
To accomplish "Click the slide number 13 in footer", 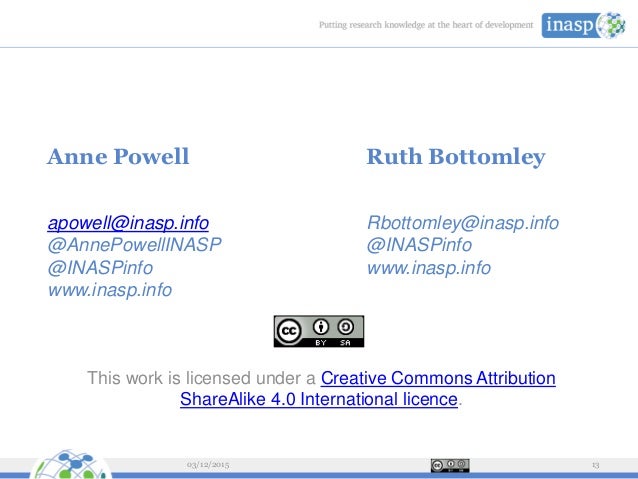I will [595, 465].
